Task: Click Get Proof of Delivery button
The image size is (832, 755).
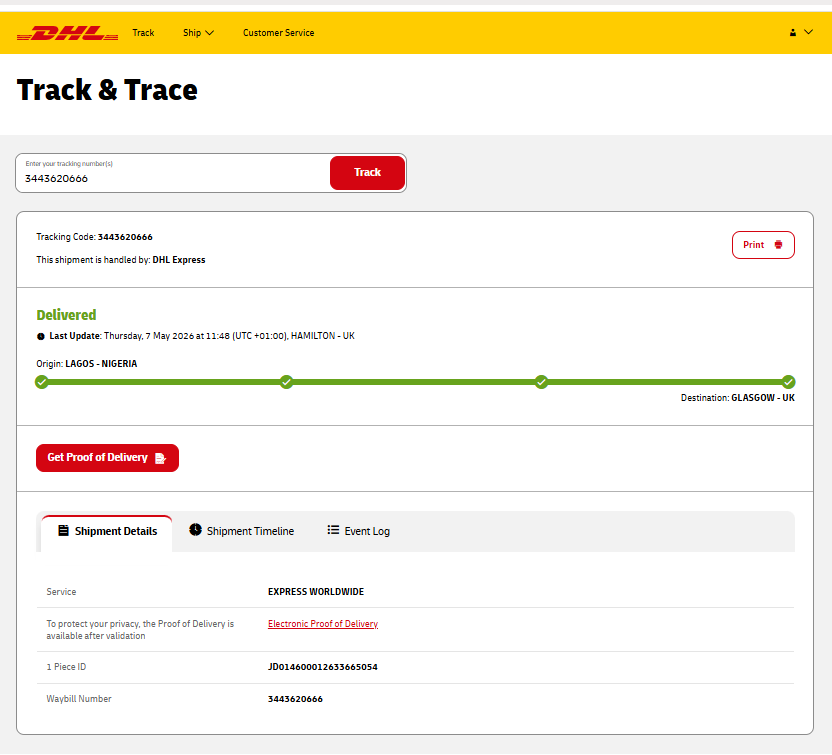Action: click(x=107, y=457)
